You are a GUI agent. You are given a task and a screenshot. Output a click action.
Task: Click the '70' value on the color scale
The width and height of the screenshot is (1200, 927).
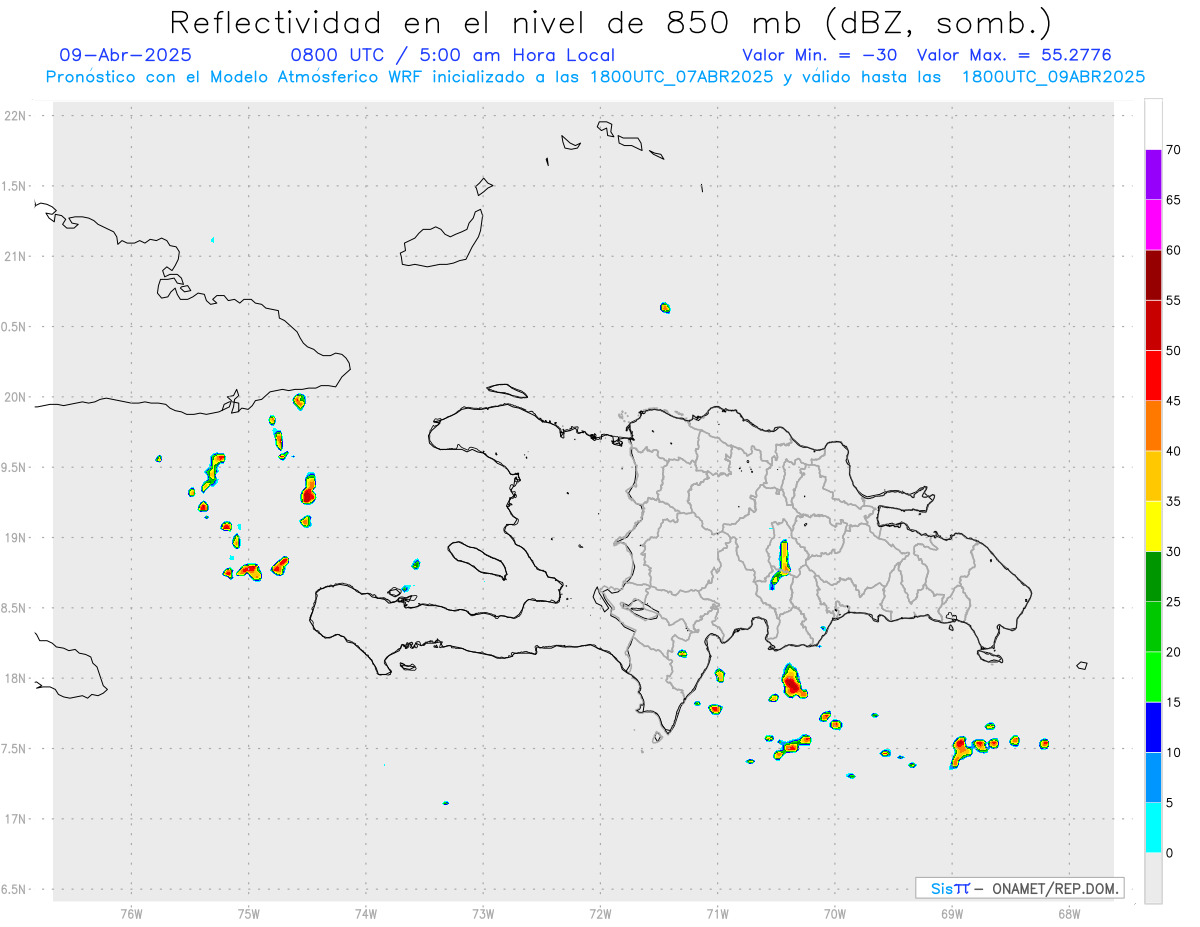[1173, 150]
